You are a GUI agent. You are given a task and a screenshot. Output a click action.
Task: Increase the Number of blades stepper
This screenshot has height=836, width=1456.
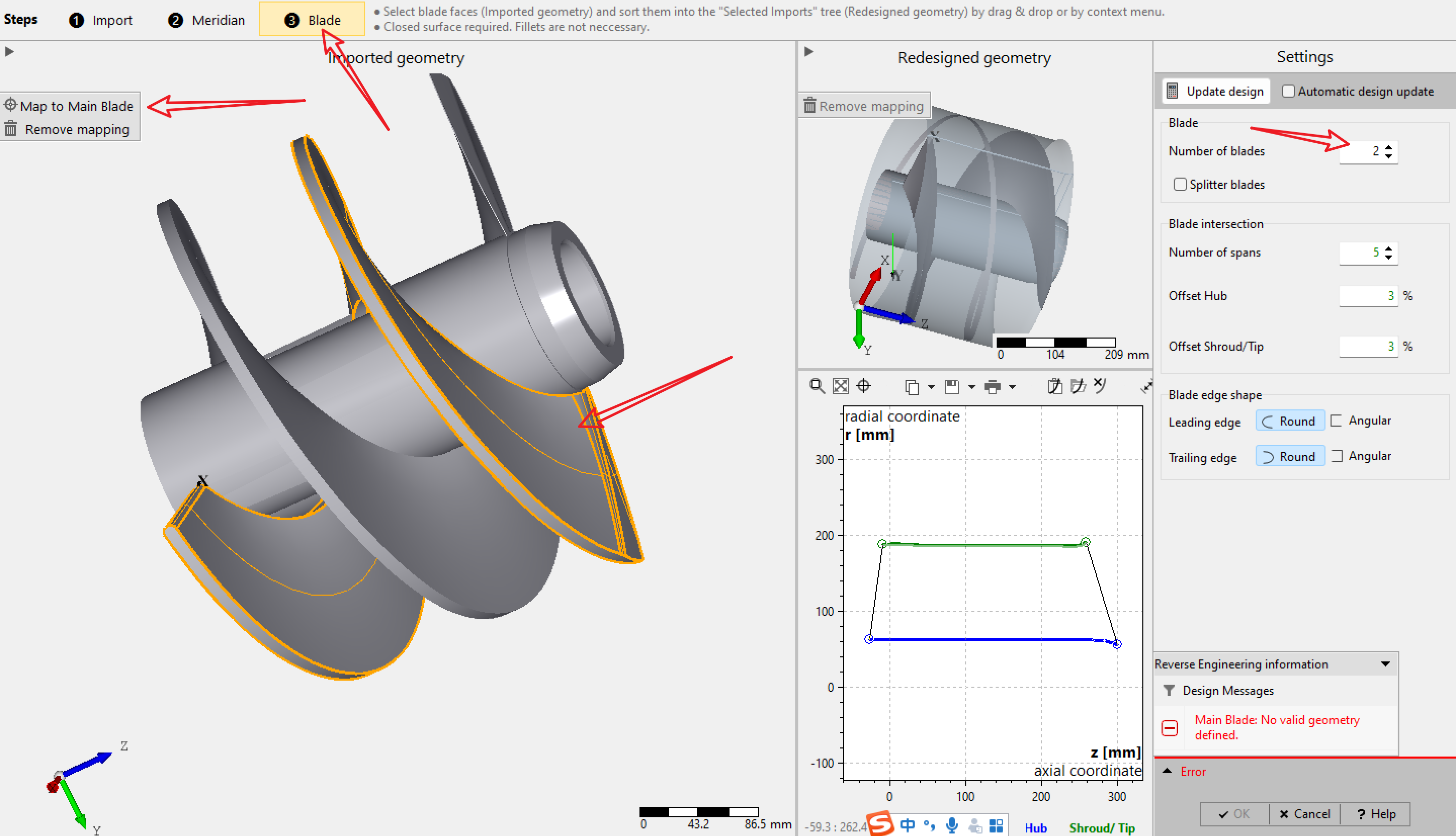coord(1388,147)
